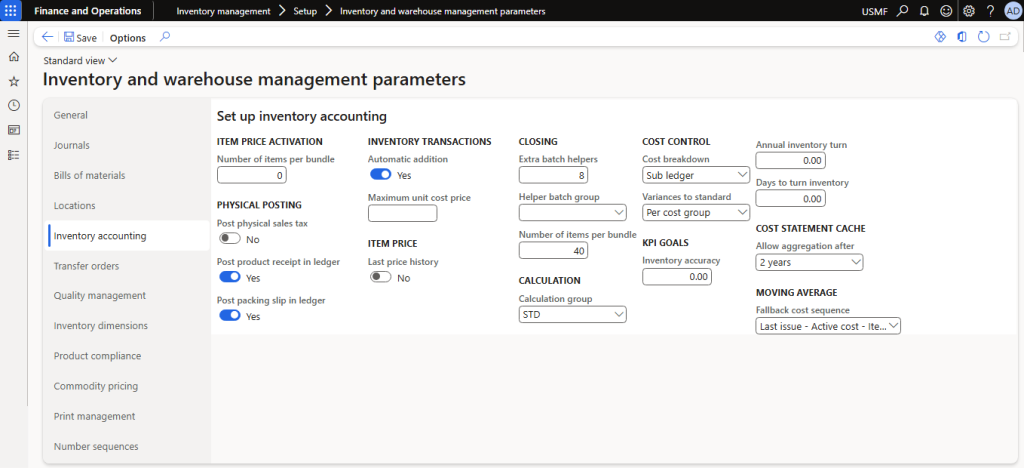
Task: Open the settings gear icon
Action: tap(968, 11)
